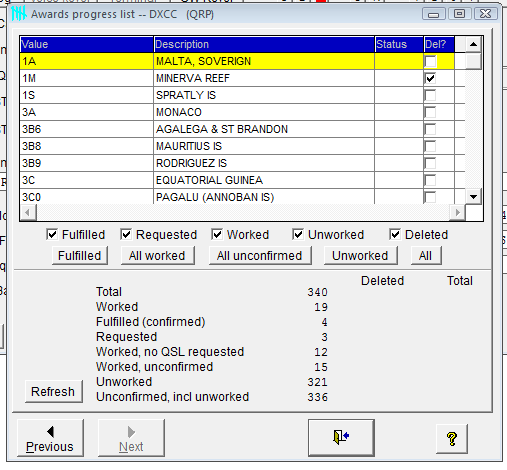The height and width of the screenshot is (470, 507).
Task: Maximize the Awards progress list window
Action: tap(460, 14)
